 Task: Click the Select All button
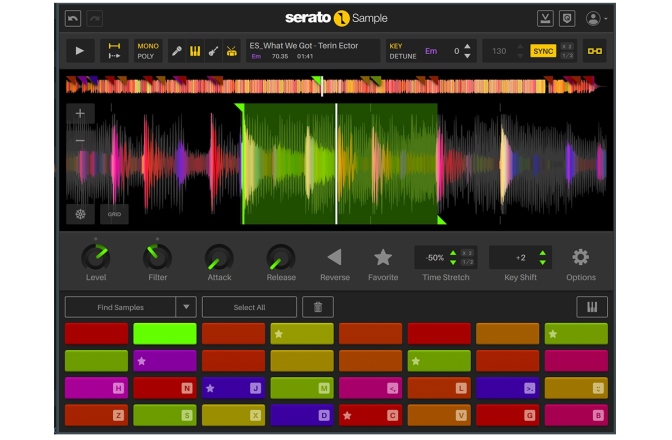pyautogui.click(x=249, y=307)
